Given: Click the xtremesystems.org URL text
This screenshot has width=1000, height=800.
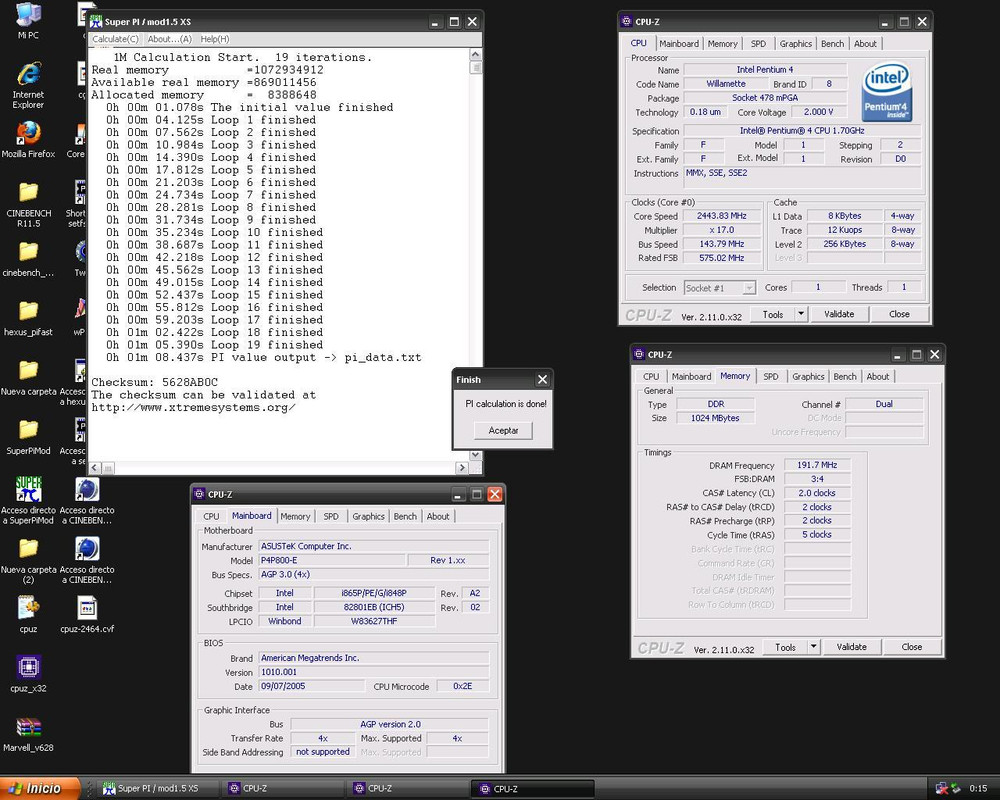Looking at the screenshot, I should pyautogui.click(x=193, y=407).
